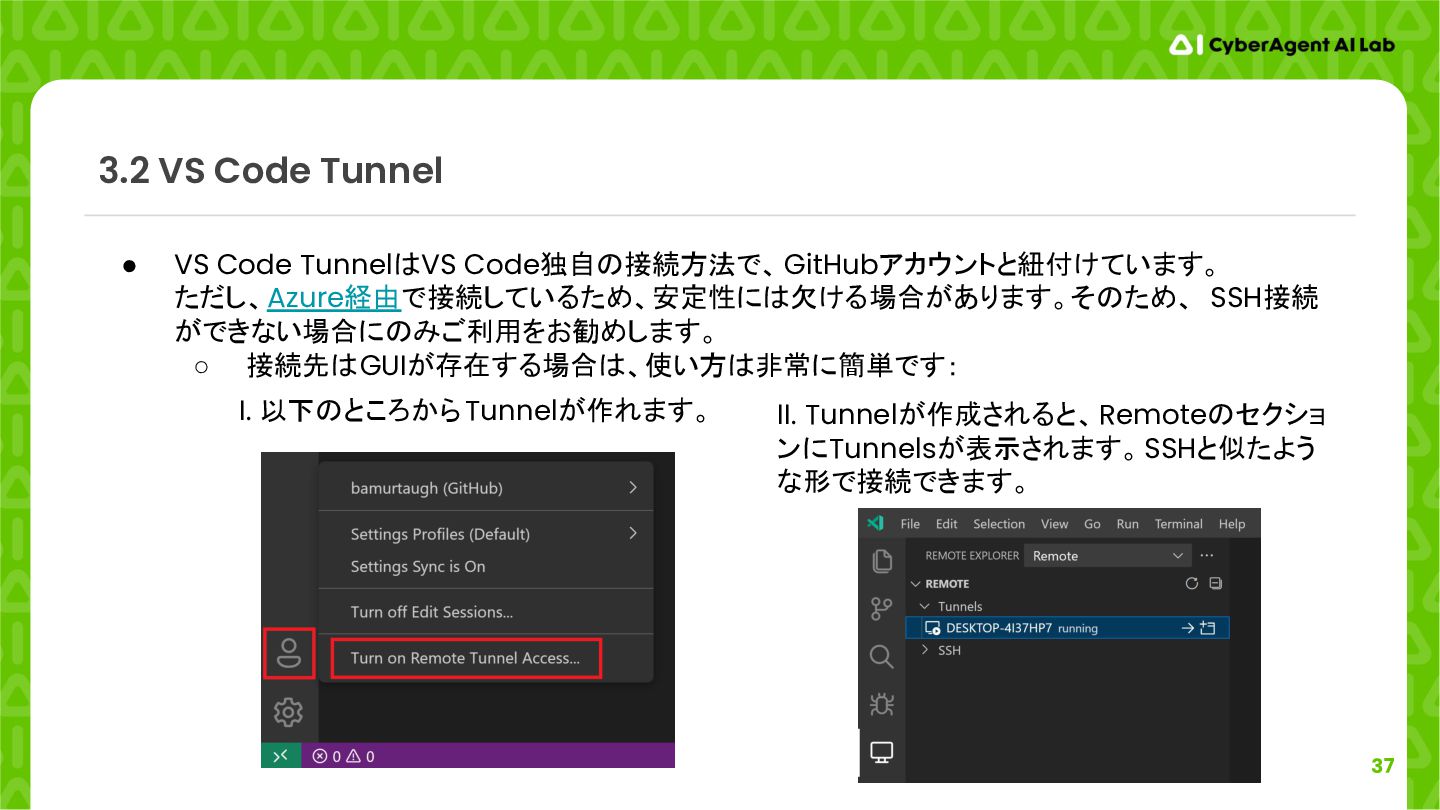Open the Search magnifier icon in the activity bar
Image resolution: width=1440 pixels, height=810 pixels.
(881, 656)
